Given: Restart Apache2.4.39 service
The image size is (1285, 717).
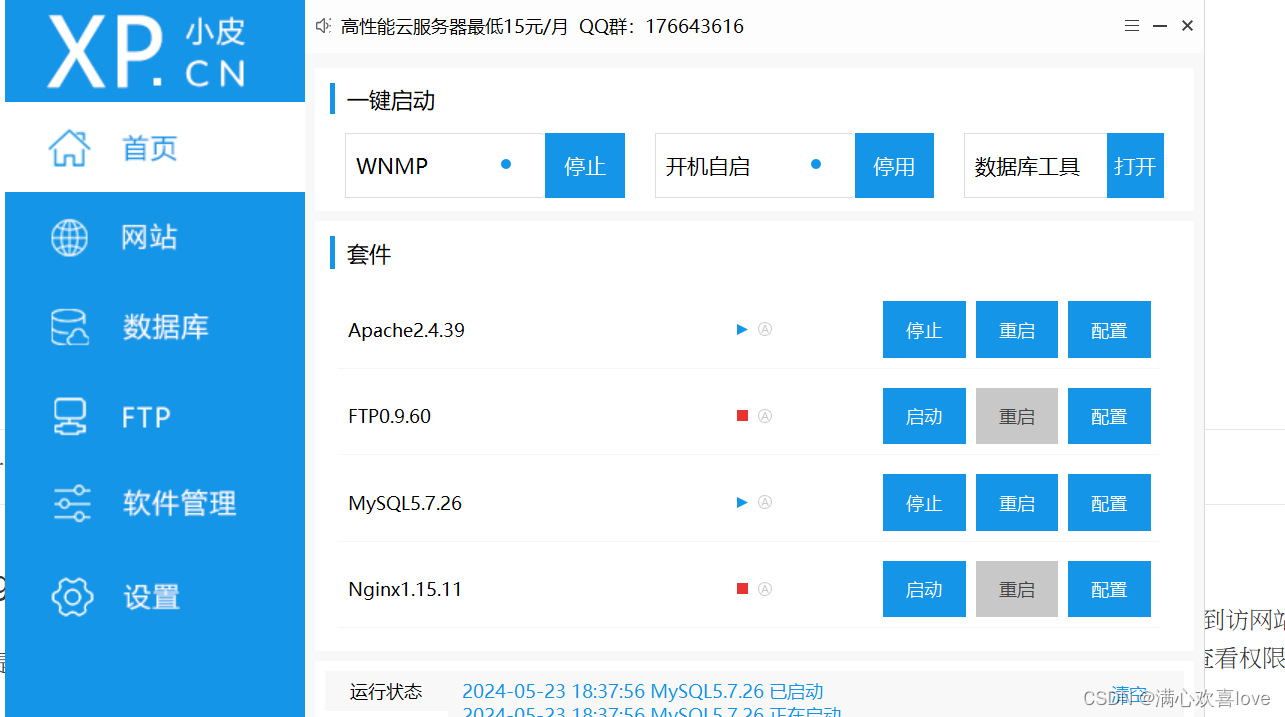Looking at the screenshot, I should 1017,330.
